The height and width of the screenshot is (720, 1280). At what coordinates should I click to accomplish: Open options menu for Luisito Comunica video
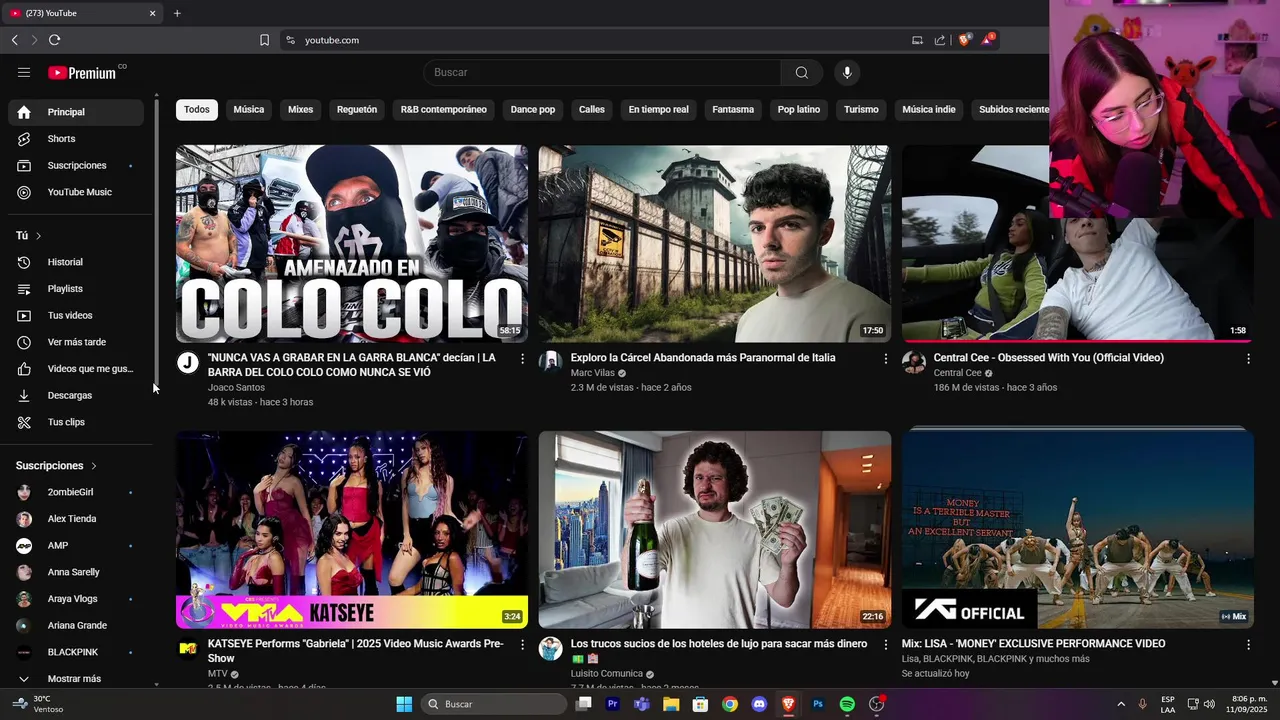(x=885, y=645)
